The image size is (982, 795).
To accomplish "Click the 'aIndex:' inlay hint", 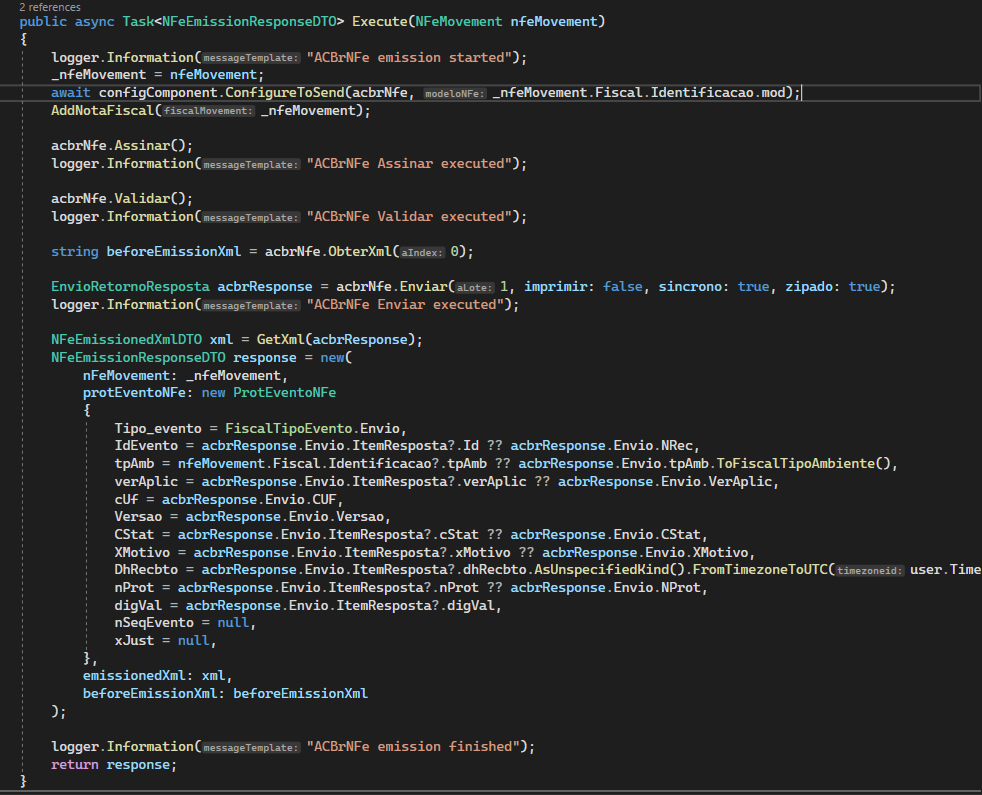I will 422,252.
